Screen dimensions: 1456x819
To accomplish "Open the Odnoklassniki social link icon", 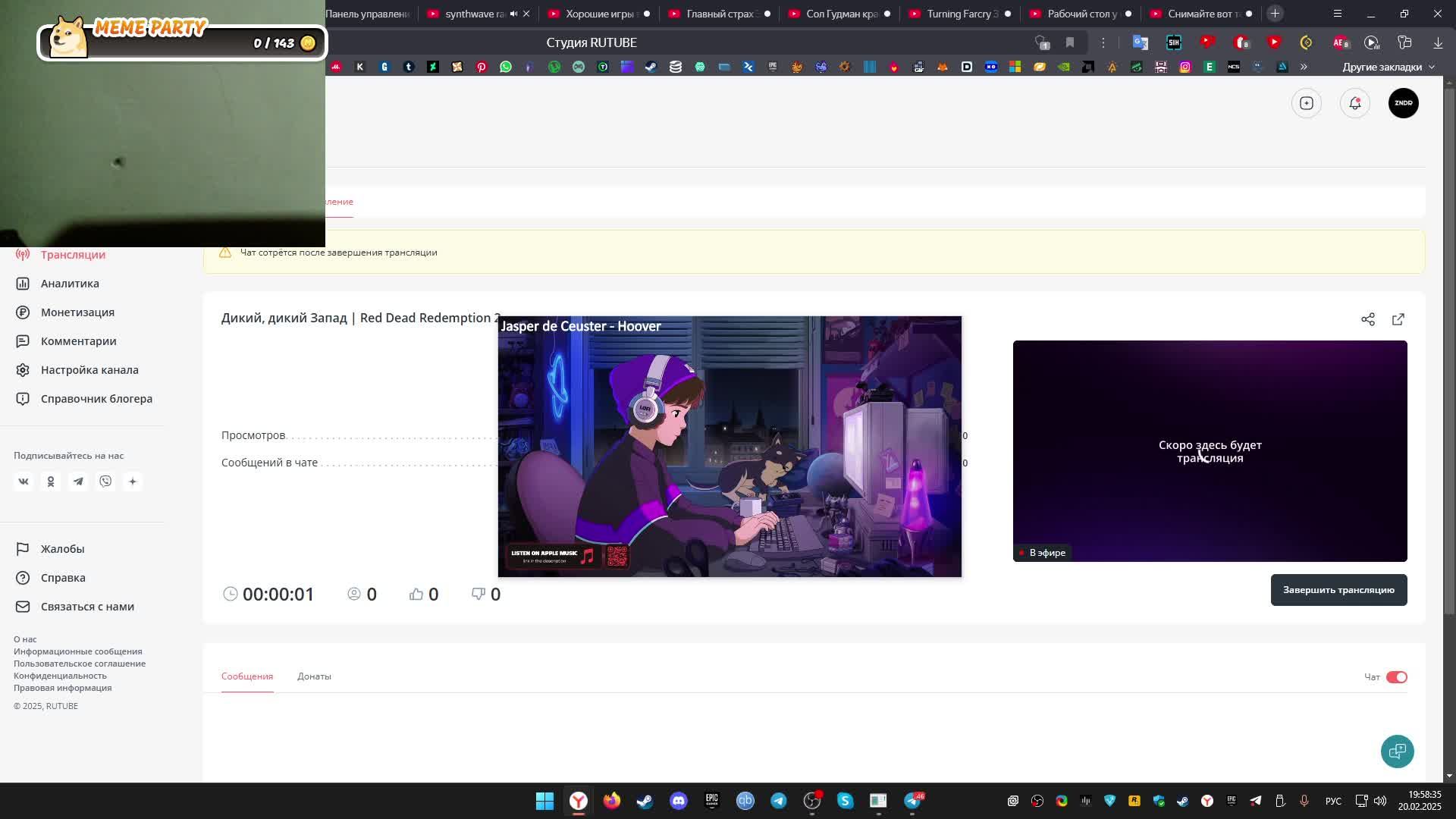I will 51,482.
